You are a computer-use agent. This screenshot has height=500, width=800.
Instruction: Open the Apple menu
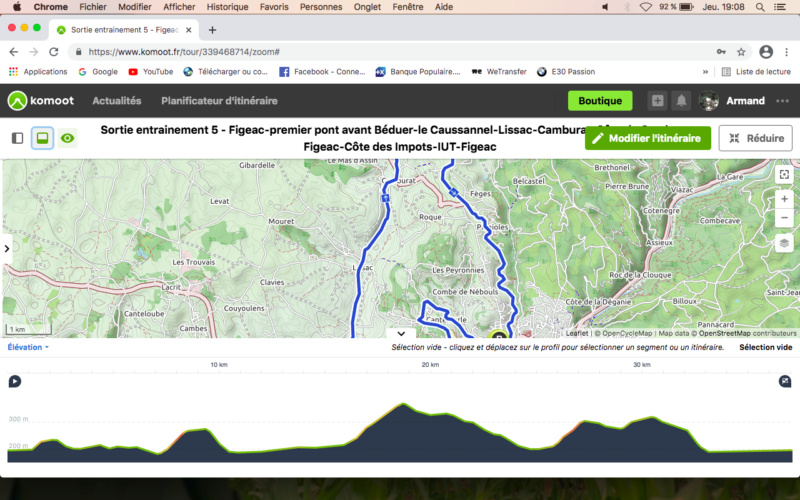[x=17, y=7]
